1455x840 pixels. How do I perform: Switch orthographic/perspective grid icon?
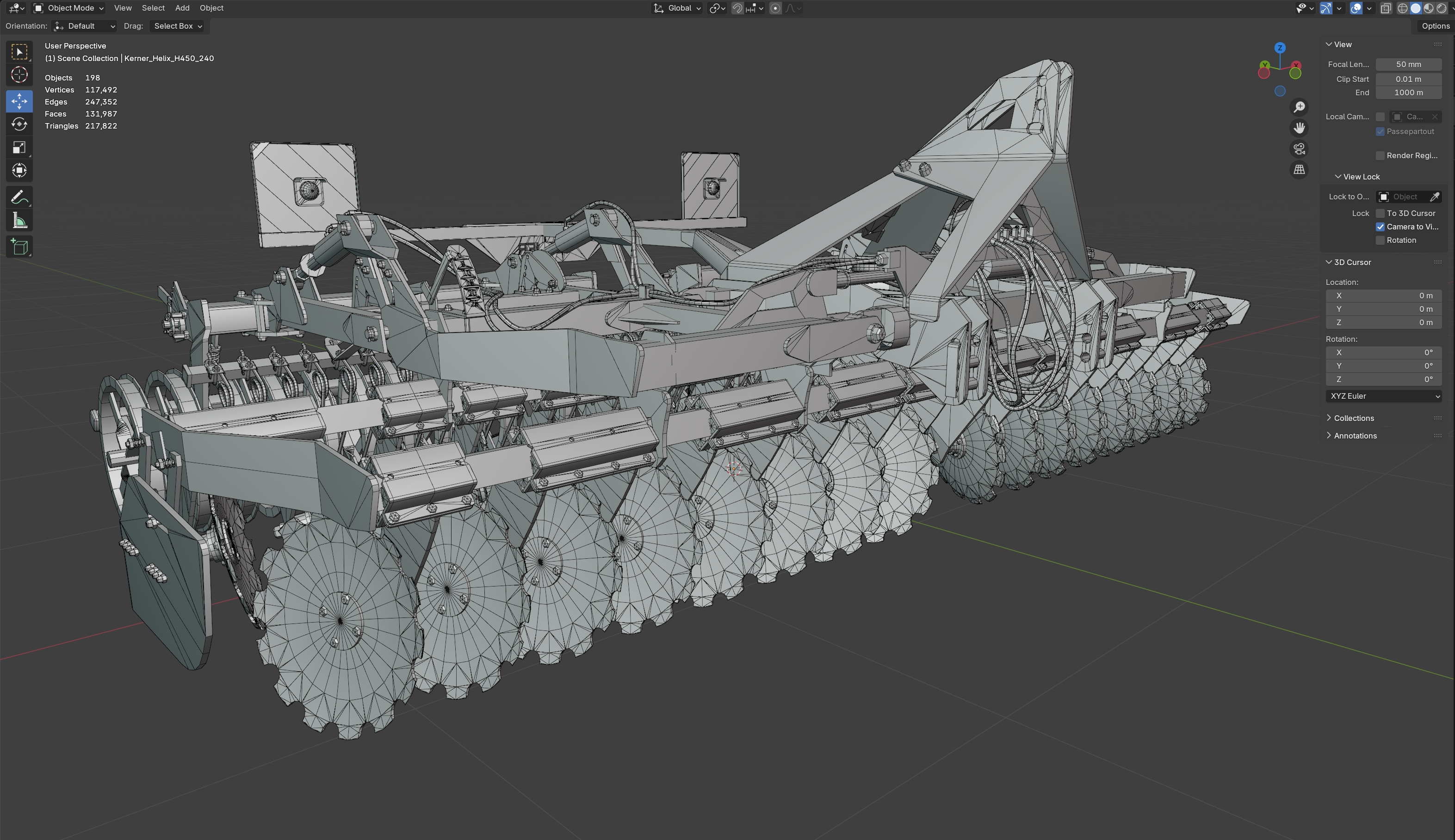click(x=1299, y=170)
